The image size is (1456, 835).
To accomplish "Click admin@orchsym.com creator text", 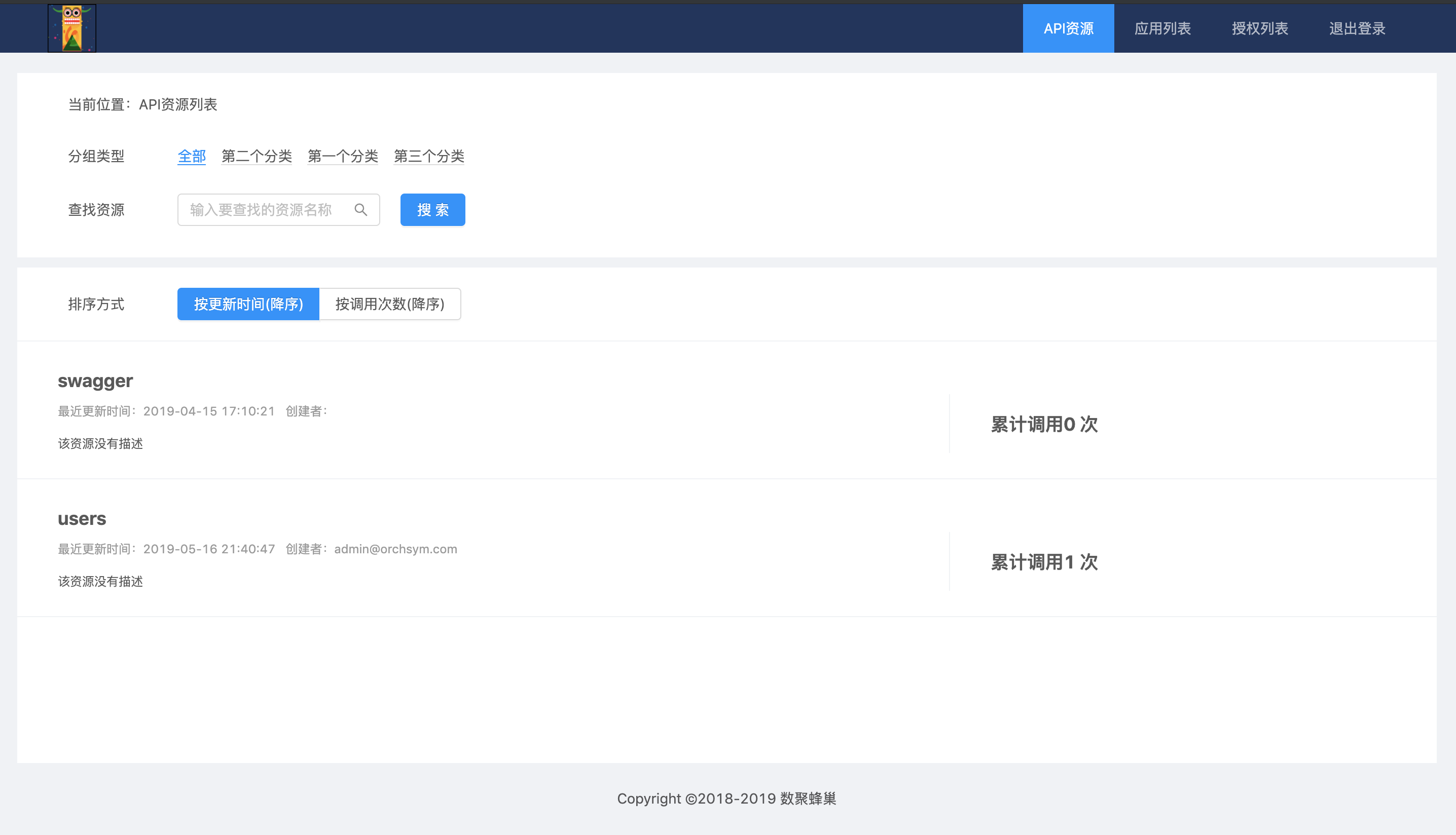I will click(395, 549).
